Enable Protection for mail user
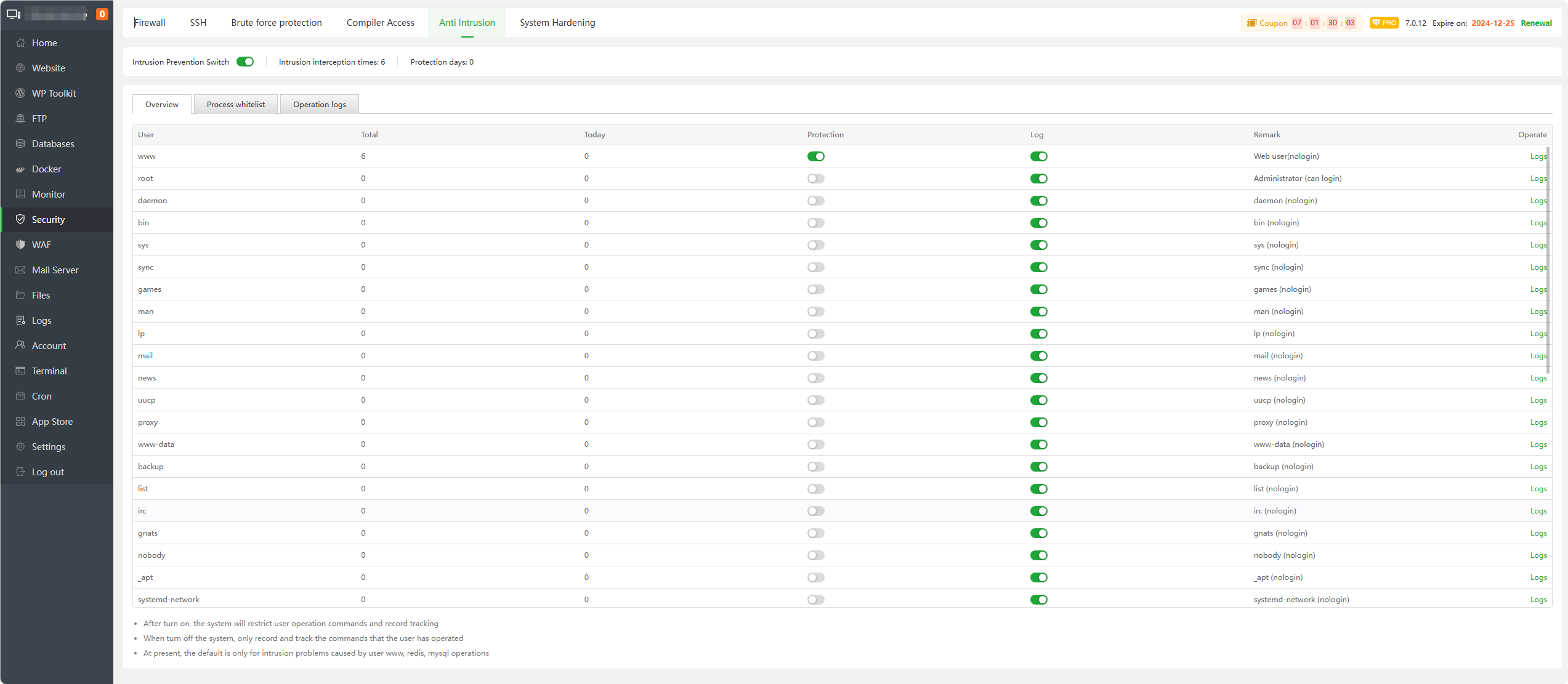 (816, 356)
